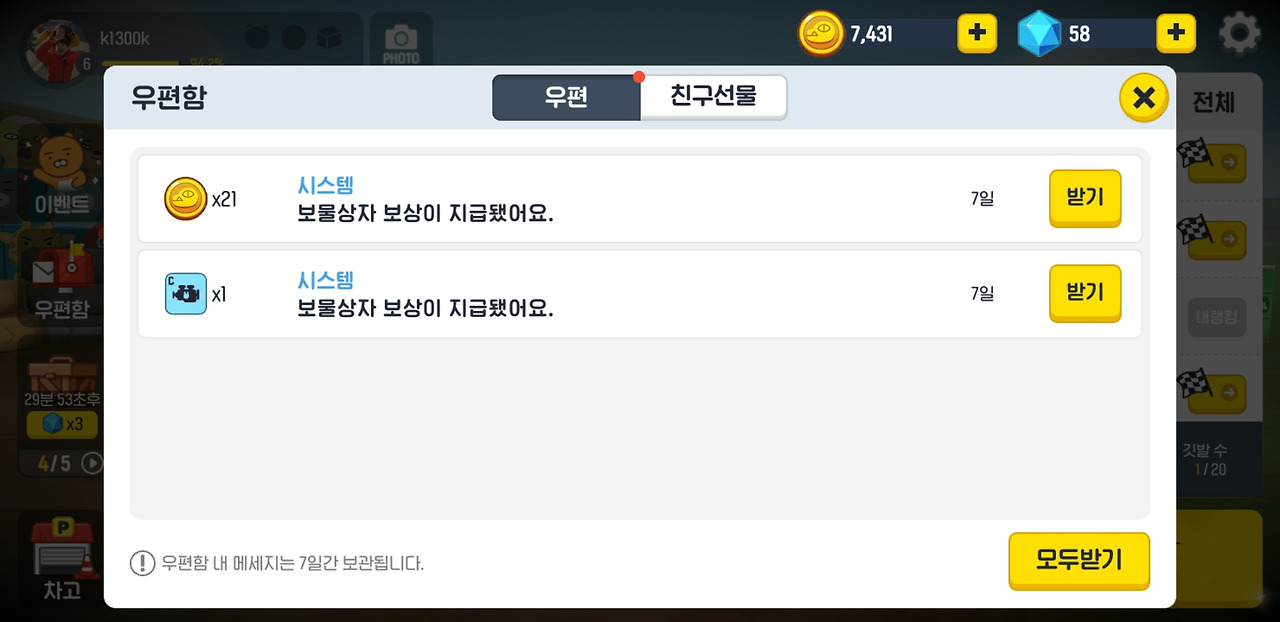This screenshot has width=1280, height=622.
Task: Close the 우편함 mailbox popup
Action: pyautogui.click(x=1144, y=97)
